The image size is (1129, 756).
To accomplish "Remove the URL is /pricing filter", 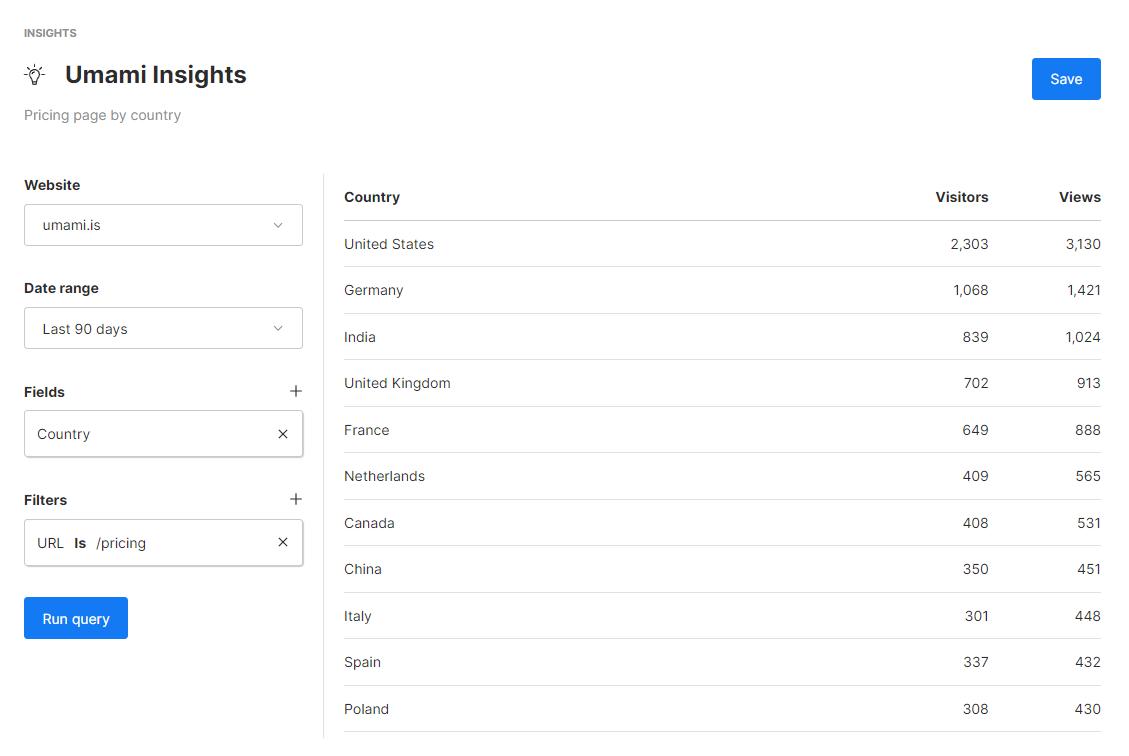I will click(x=283, y=542).
